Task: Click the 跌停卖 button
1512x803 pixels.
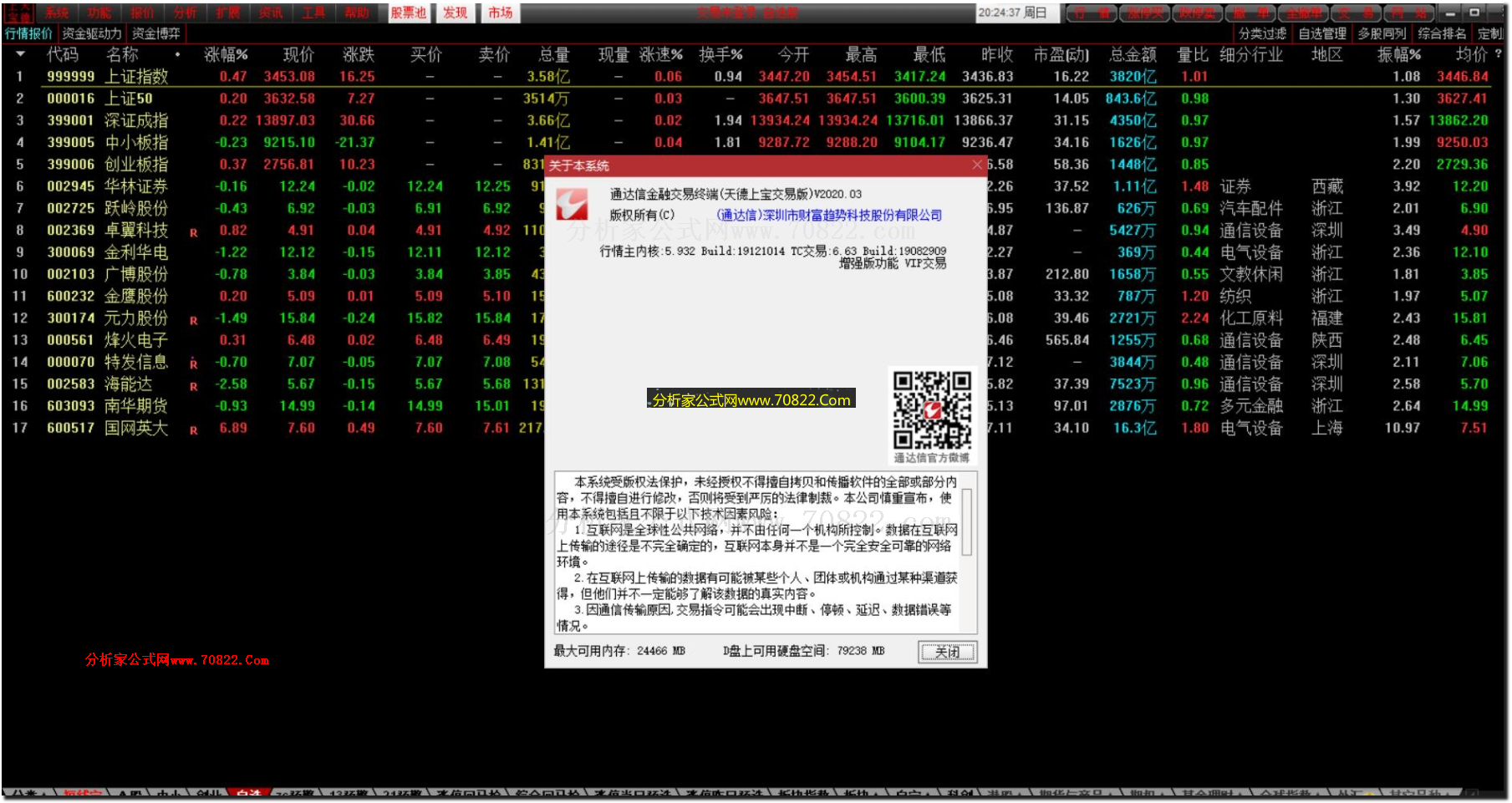Action: click(x=1197, y=13)
